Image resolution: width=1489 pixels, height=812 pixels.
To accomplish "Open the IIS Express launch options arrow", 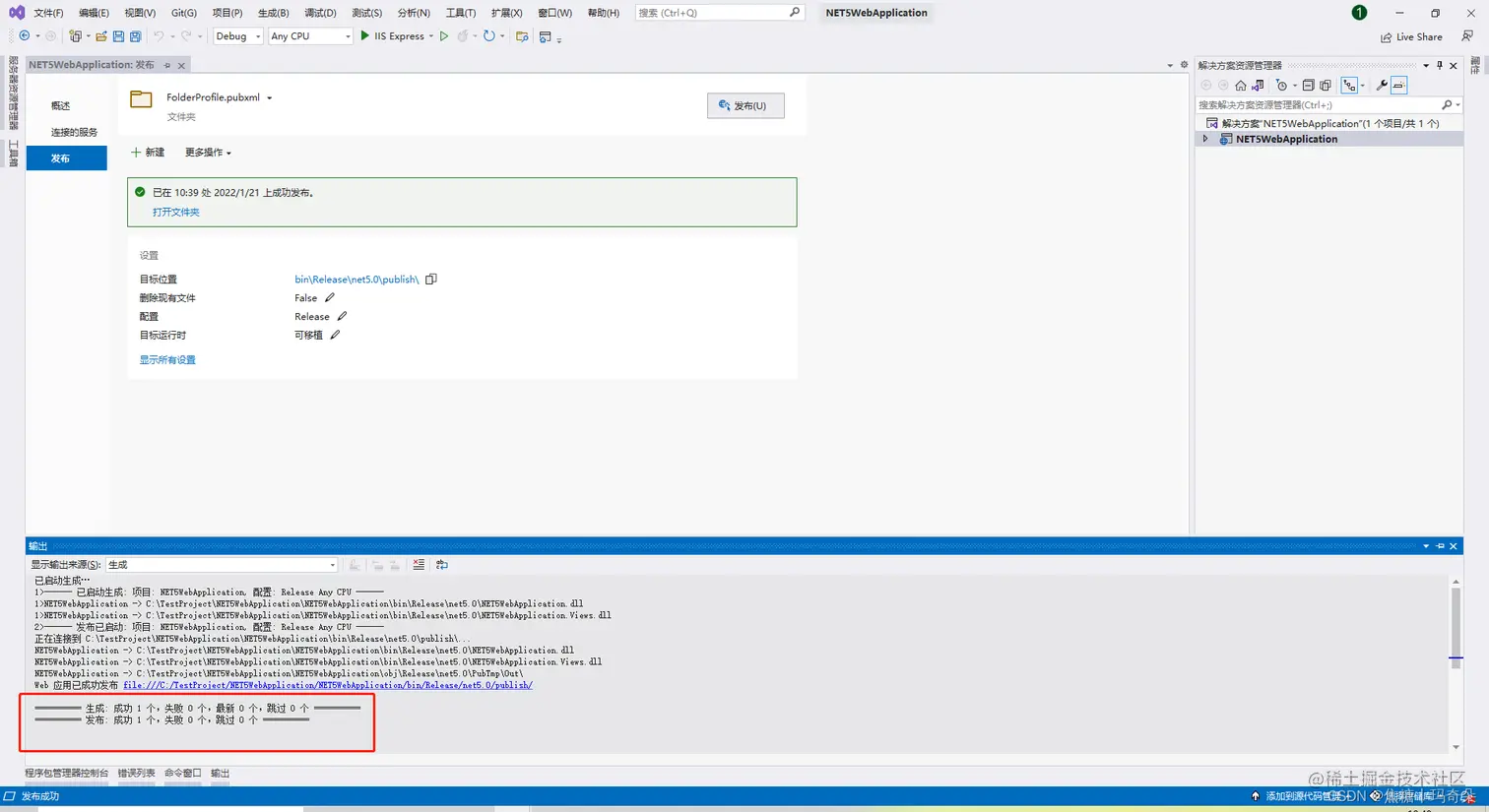I will coord(431,36).
